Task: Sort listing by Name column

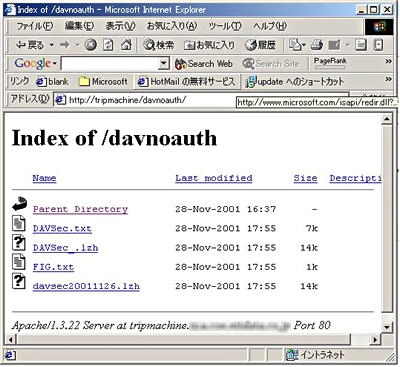Action: click(x=44, y=178)
